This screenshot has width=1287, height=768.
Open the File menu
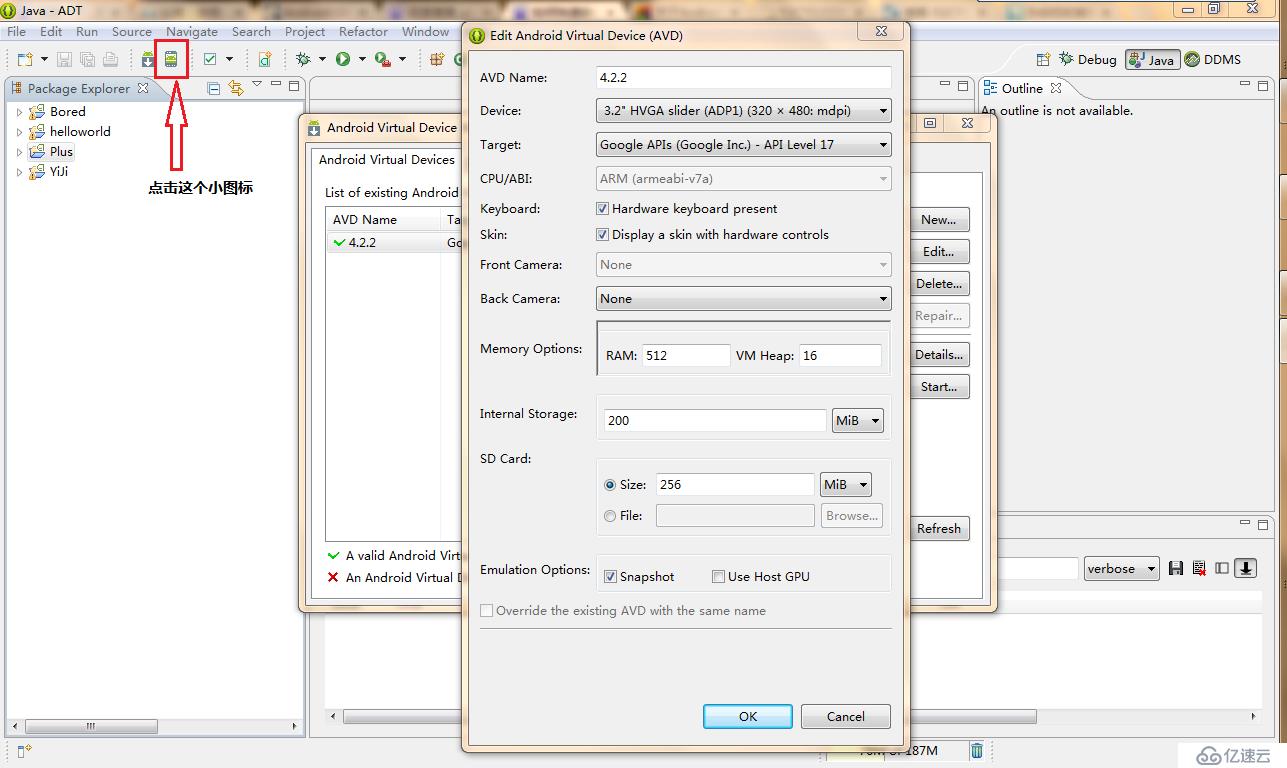point(17,32)
